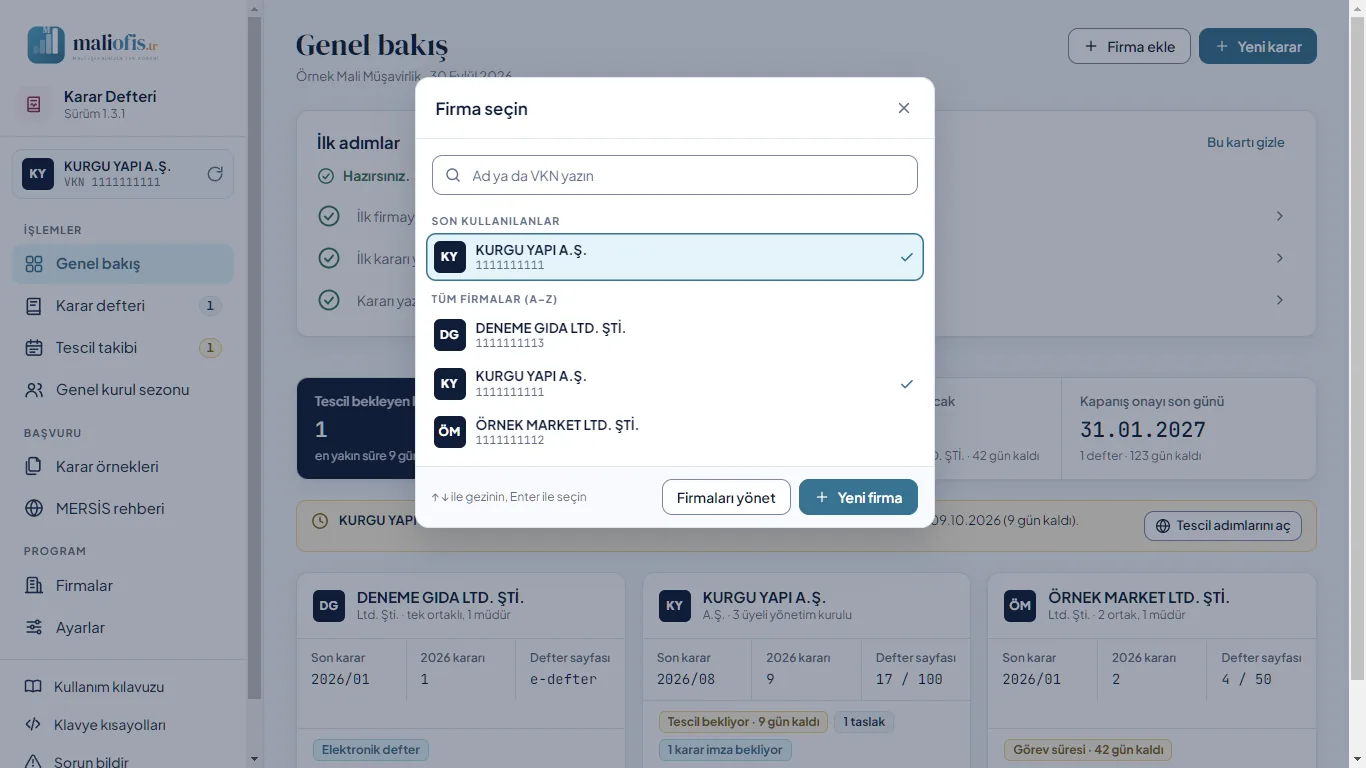The height and width of the screenshot is (768, 1366).
Task: Go to Genel bakış in the sidebar
Action: click(x=123, y=264)
